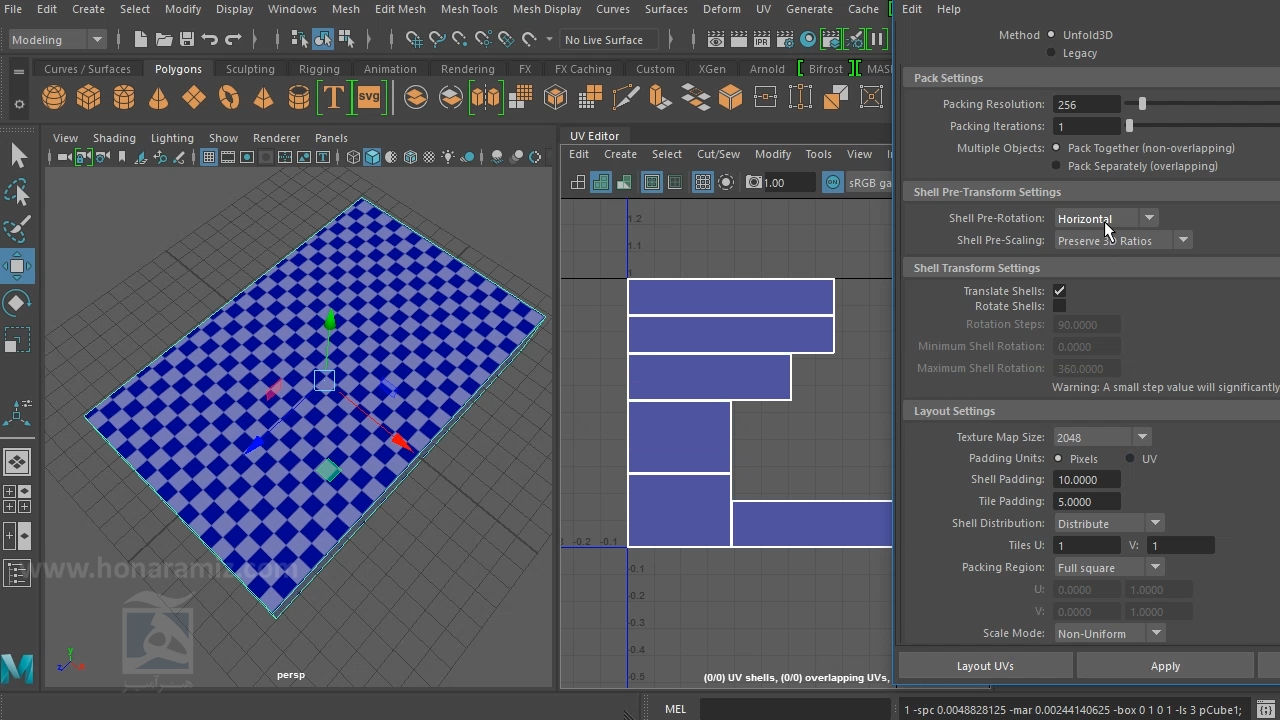The image size is (1280, 720).
Task: Open the viewport Shading menu
Action: pos(114,138)
